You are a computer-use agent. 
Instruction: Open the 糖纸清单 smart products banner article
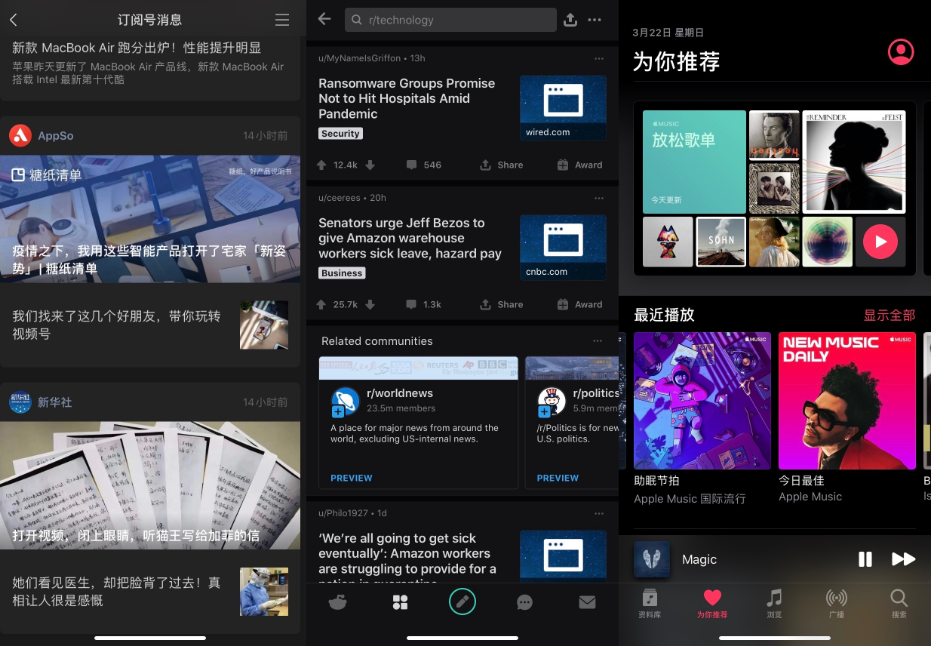click(x=150, y=219)
